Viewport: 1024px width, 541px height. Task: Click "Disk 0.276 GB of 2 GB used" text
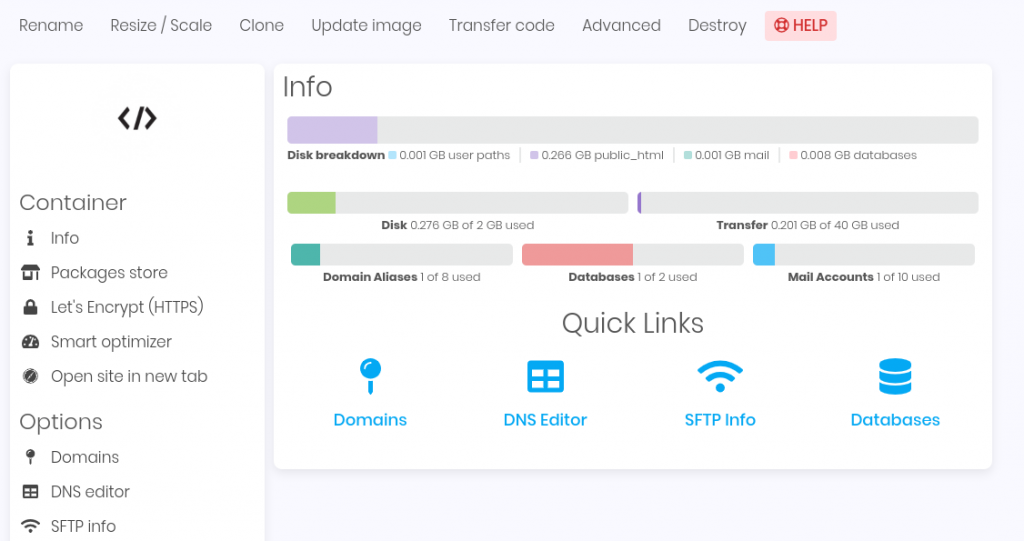458,225
